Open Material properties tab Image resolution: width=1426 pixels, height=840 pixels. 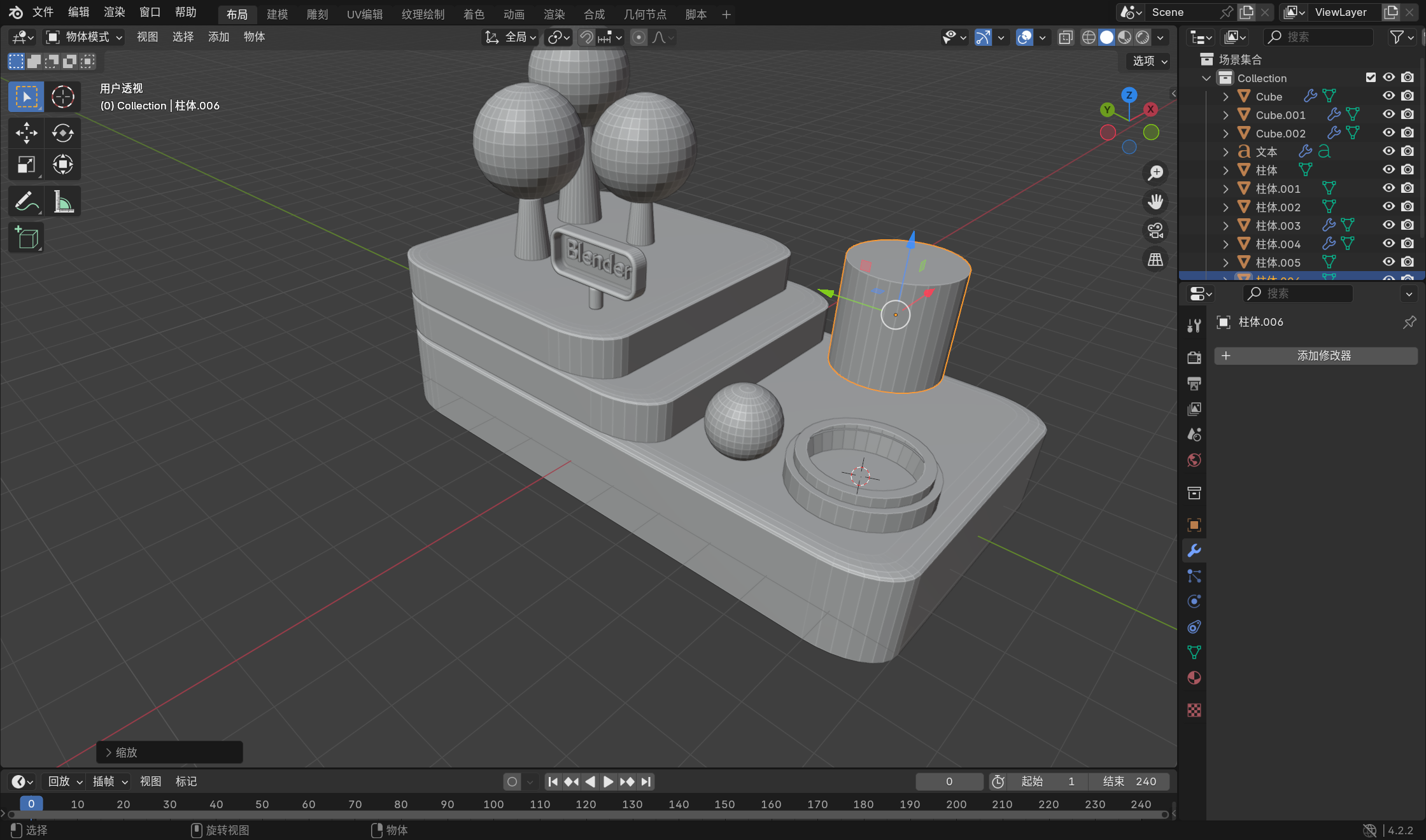1194,678
